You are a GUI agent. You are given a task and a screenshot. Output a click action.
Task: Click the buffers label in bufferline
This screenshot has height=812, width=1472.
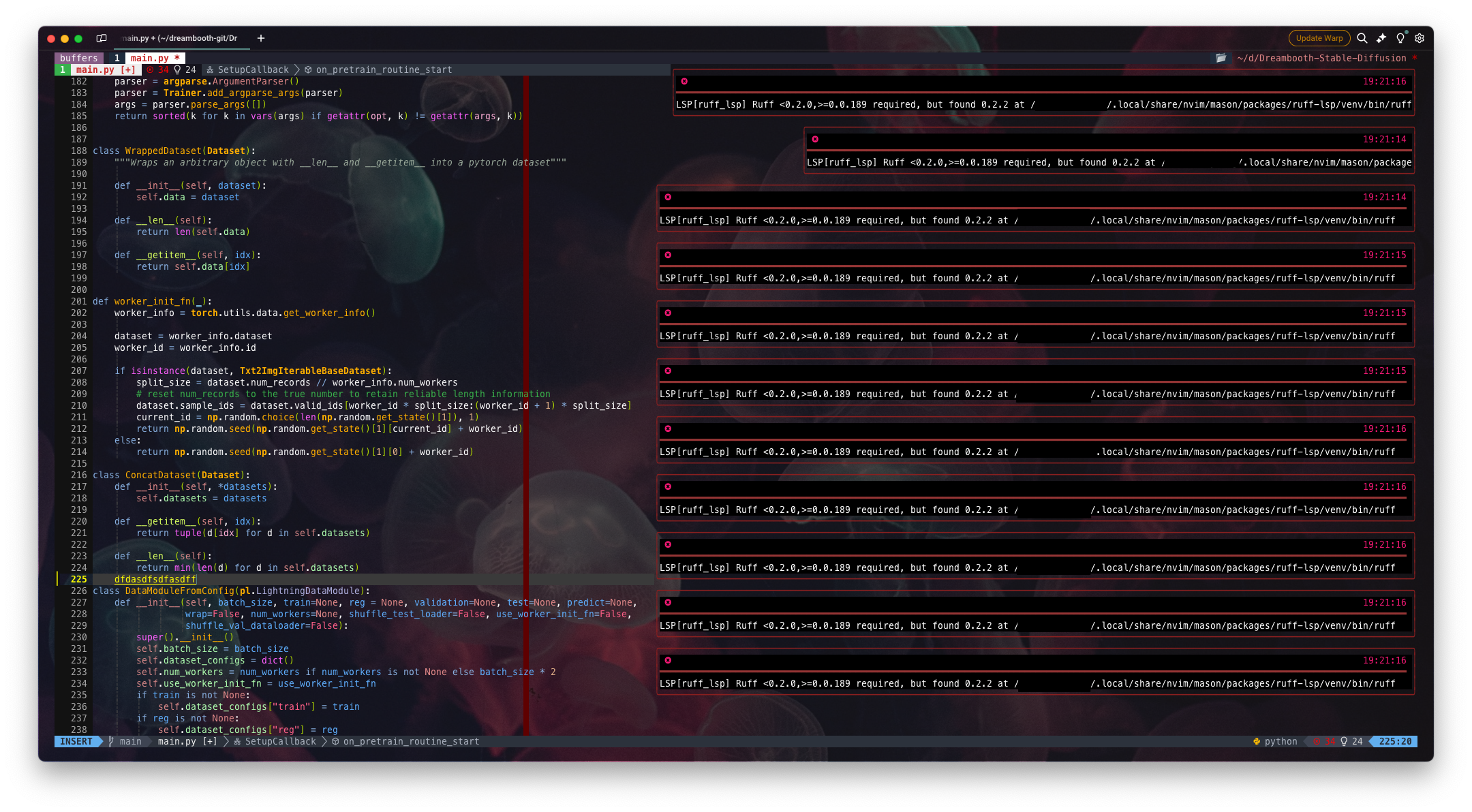pyautogui.click(x=79, y=58)
